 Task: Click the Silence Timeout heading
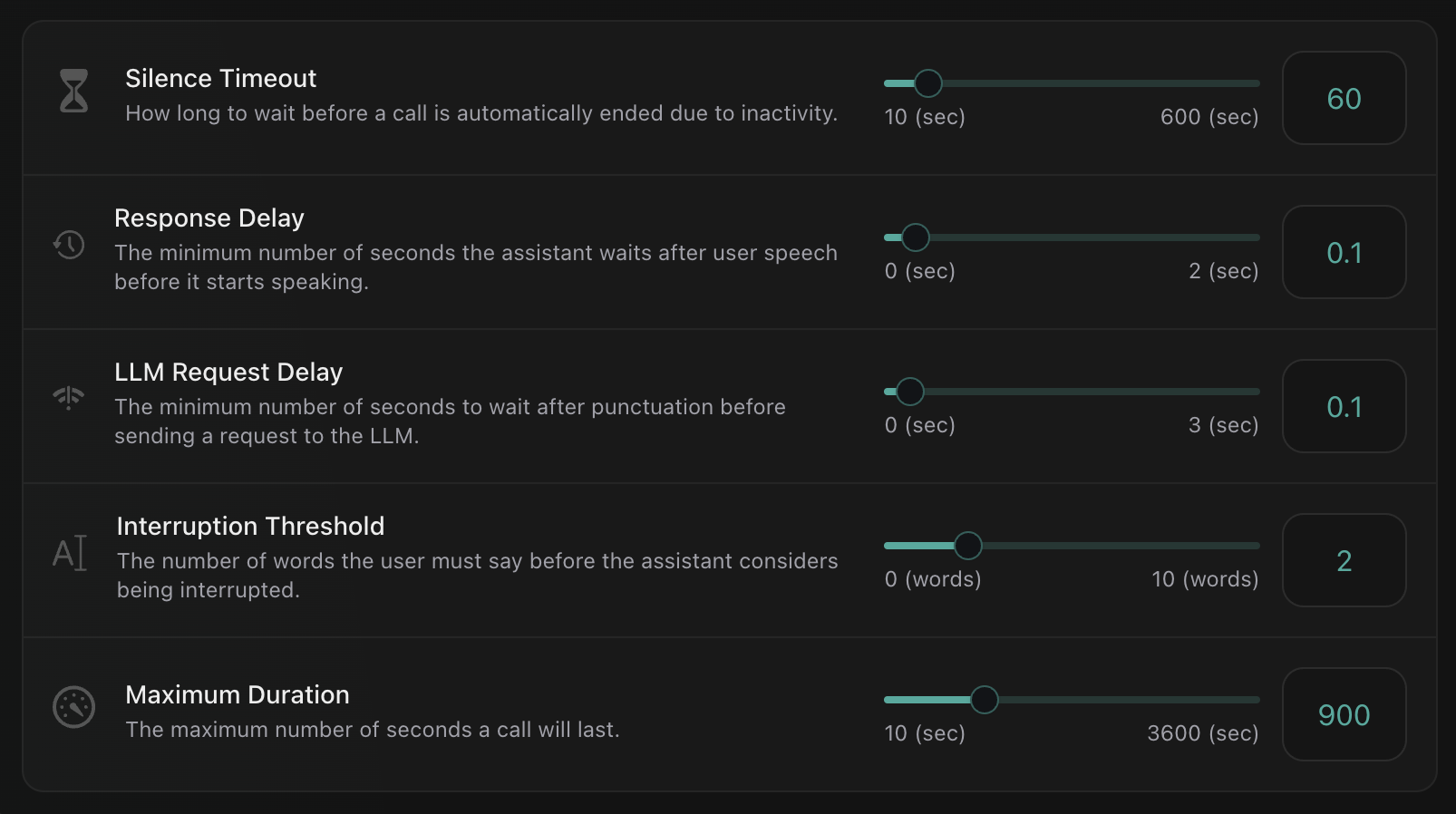click(220, 79)
